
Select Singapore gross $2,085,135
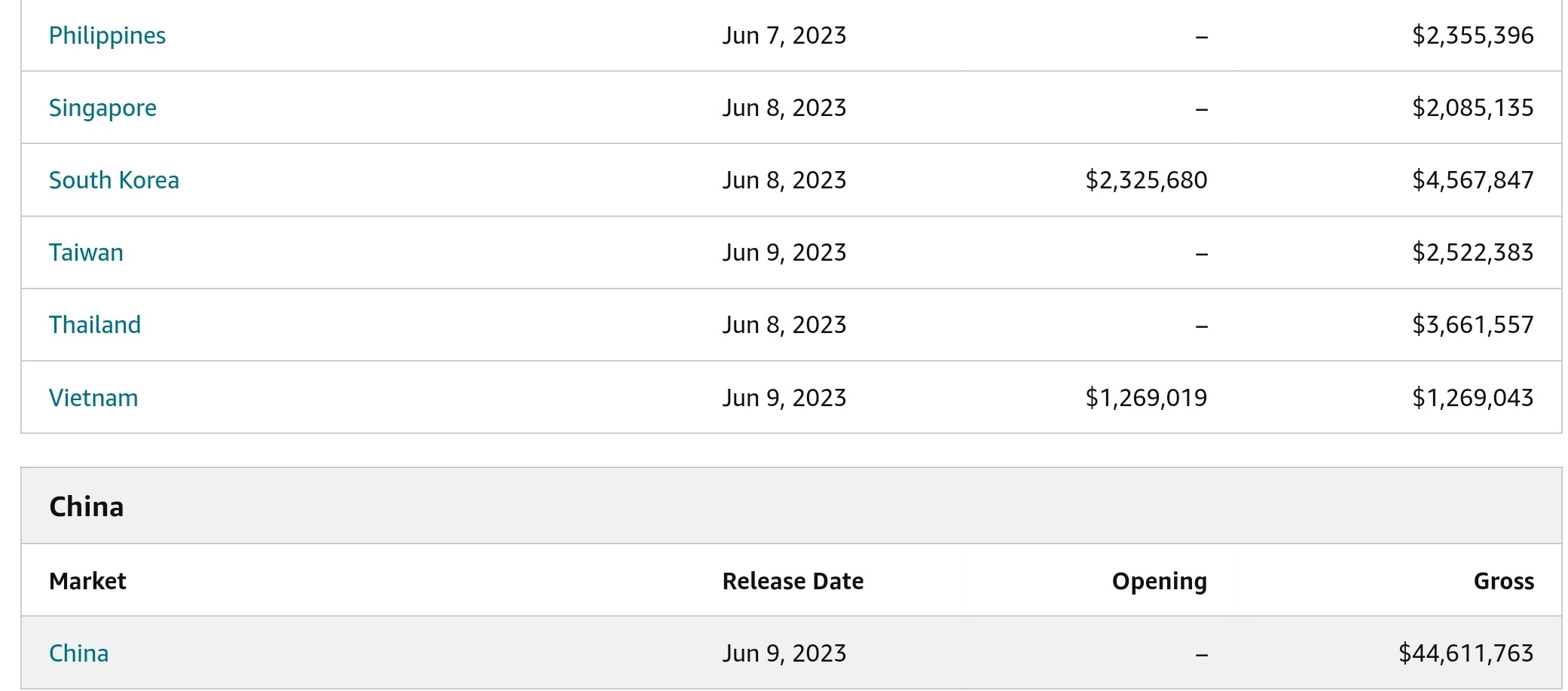pyautogui.click(x=1473, y=108)
